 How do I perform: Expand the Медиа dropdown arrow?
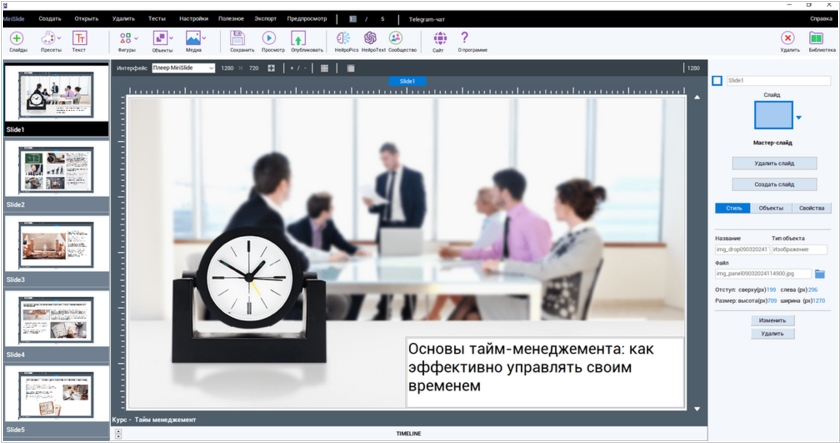pyautogui.click(x=204, y=39)
